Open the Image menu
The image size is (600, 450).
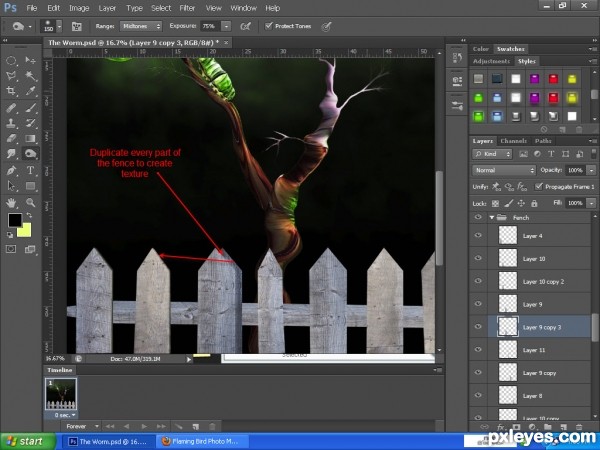[79, 8]
